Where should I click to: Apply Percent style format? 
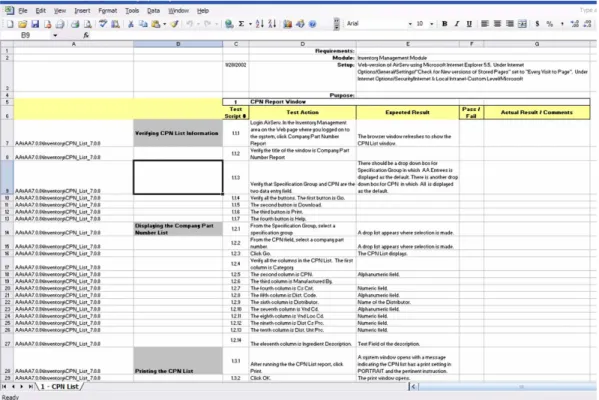[x=549, y=24]
